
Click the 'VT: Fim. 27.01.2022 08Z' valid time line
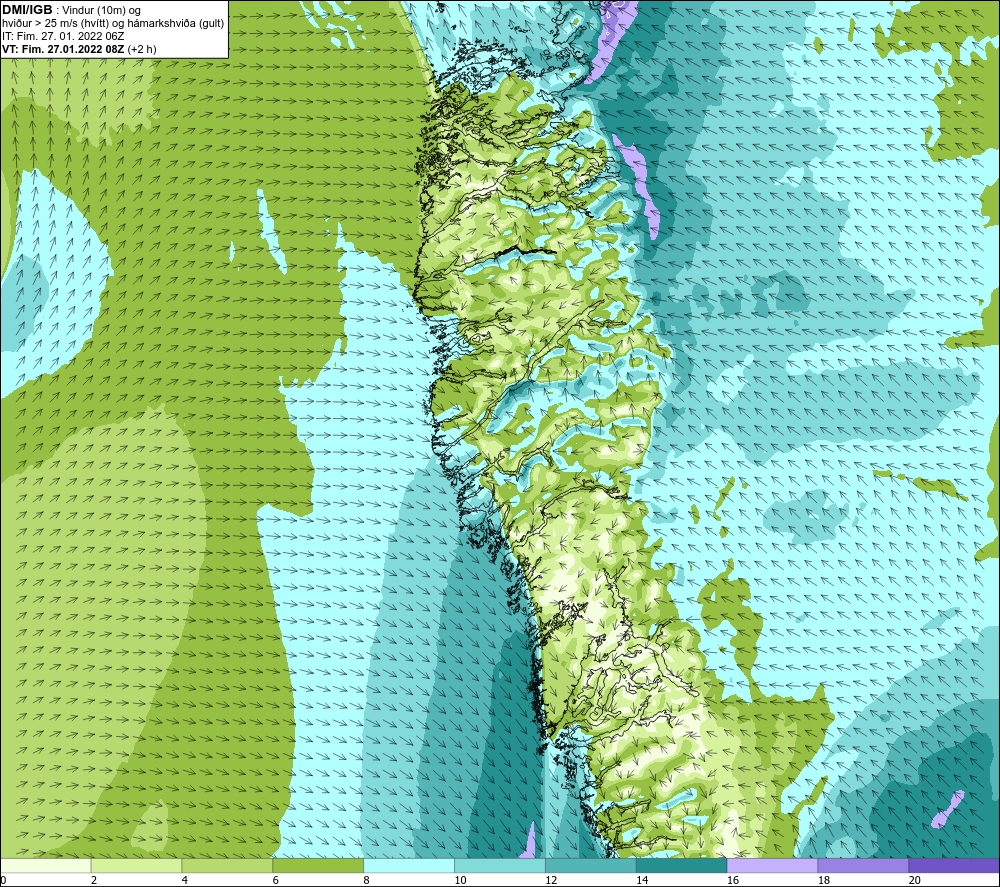click(x=79, y=49)
